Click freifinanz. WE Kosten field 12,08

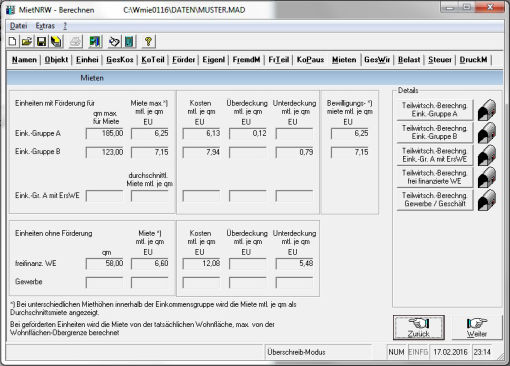(202, 264)
